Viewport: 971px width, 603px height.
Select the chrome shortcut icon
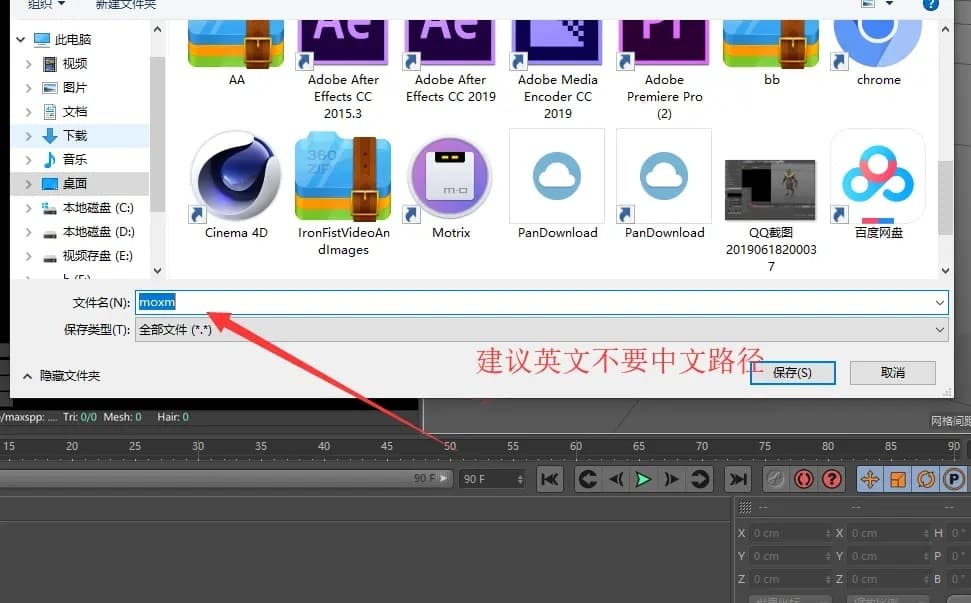(x=878, y=52)
